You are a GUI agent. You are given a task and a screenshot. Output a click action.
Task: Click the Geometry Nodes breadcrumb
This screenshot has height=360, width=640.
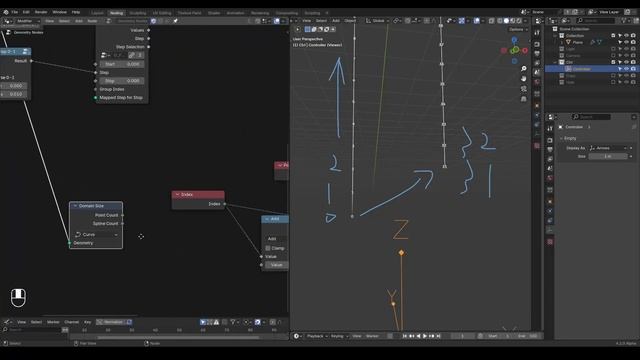point(28,32)
